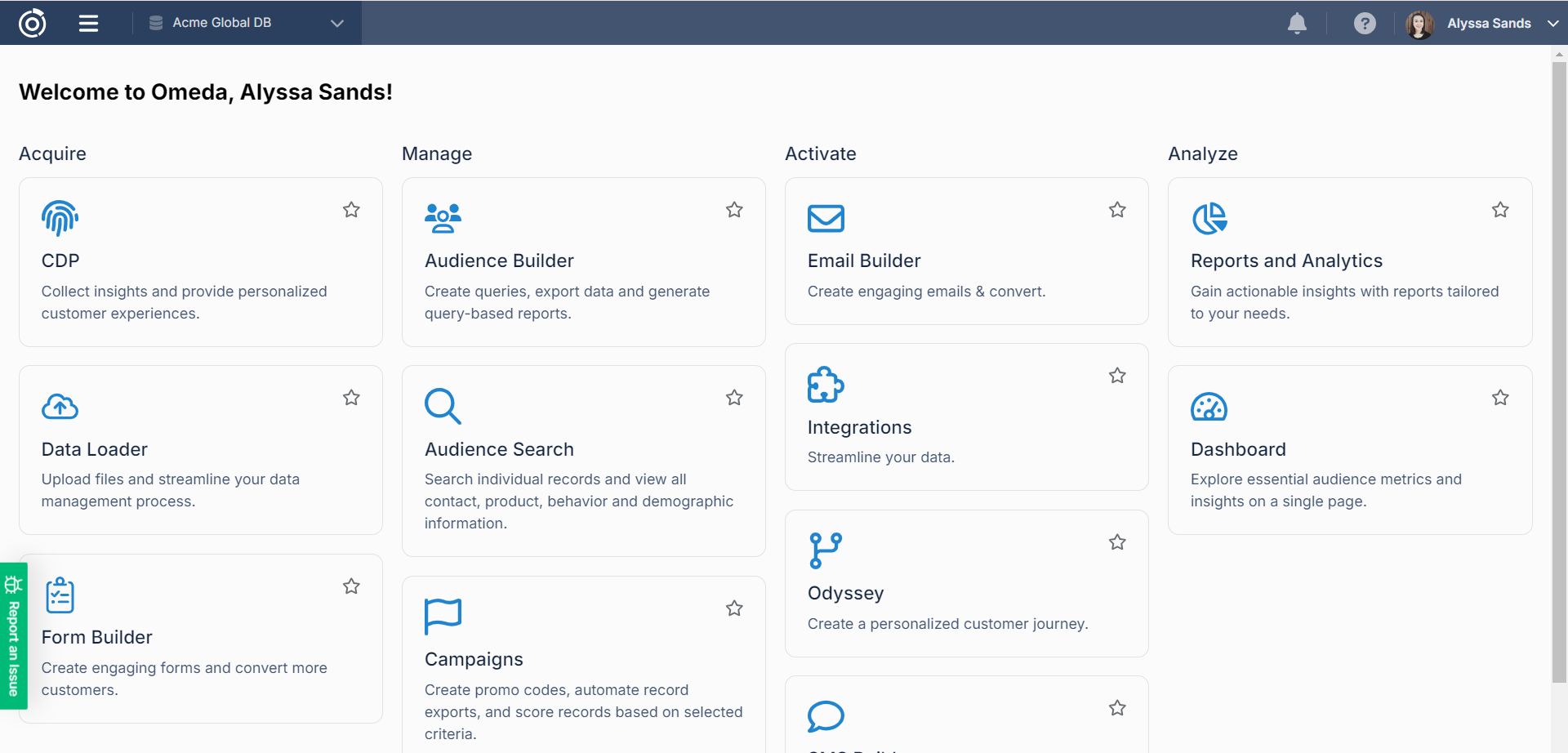
Task: Click the CDP fingerprint icon
Action: [x=60, y=218]
